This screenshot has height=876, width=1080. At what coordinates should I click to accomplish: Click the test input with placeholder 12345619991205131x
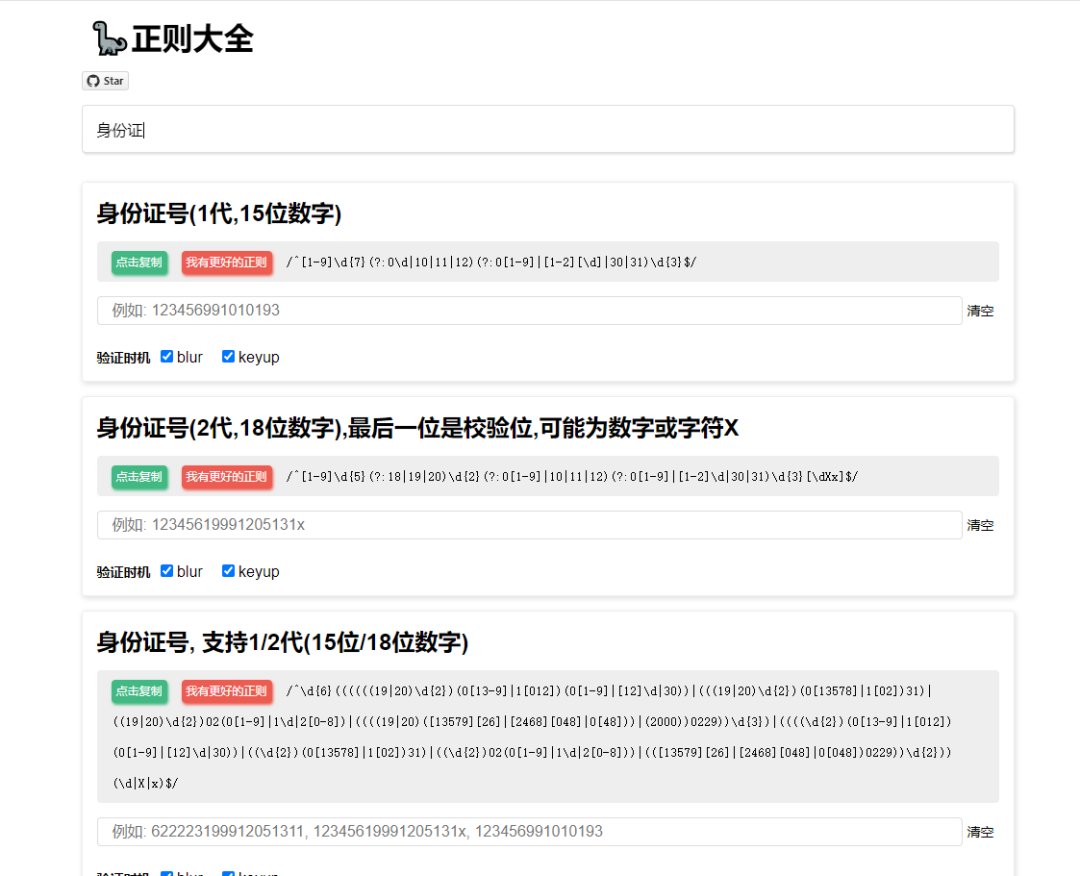[529, 525]
